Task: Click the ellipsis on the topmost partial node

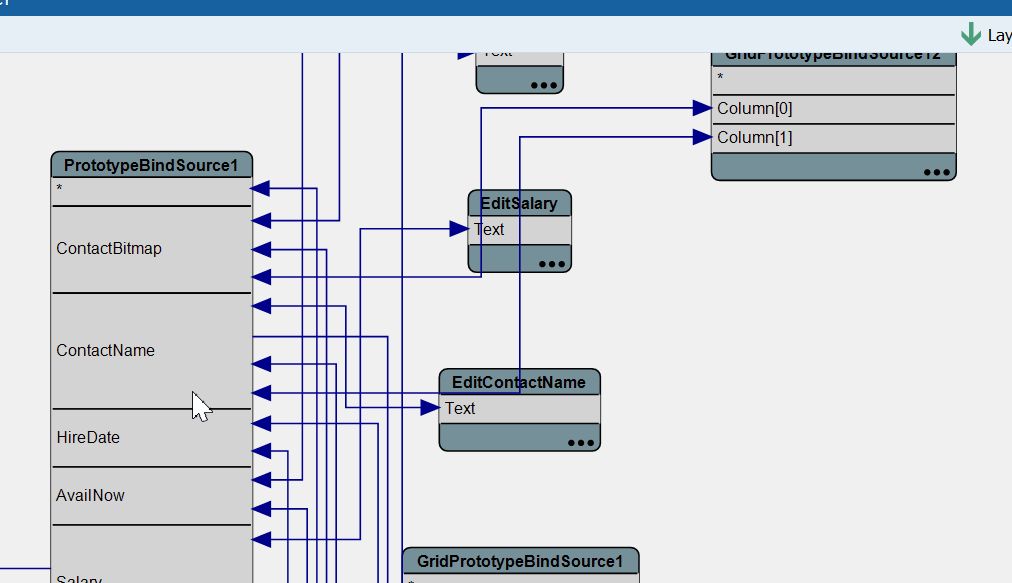Action: coord(544,86)
